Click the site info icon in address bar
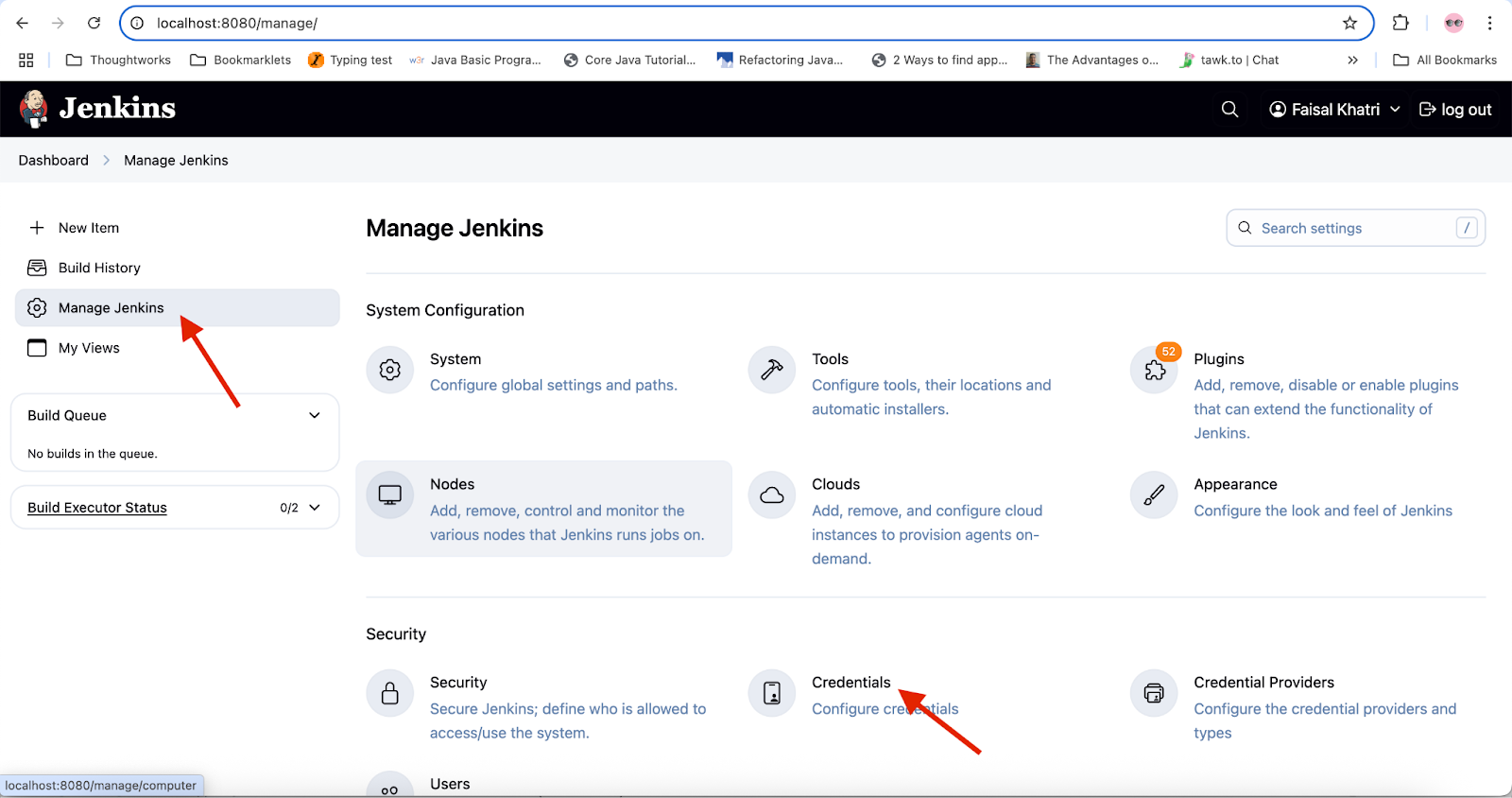 pyautogui.click(x=137, y=23)
